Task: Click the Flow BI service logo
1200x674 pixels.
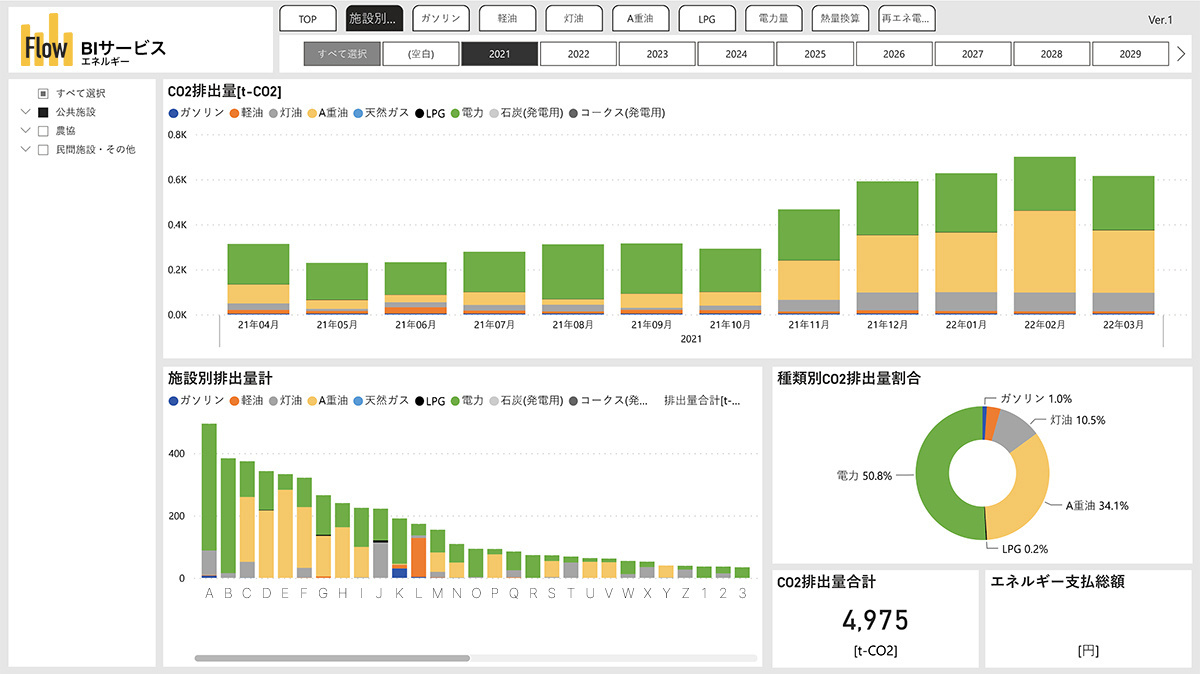Action: pos(93,42)
